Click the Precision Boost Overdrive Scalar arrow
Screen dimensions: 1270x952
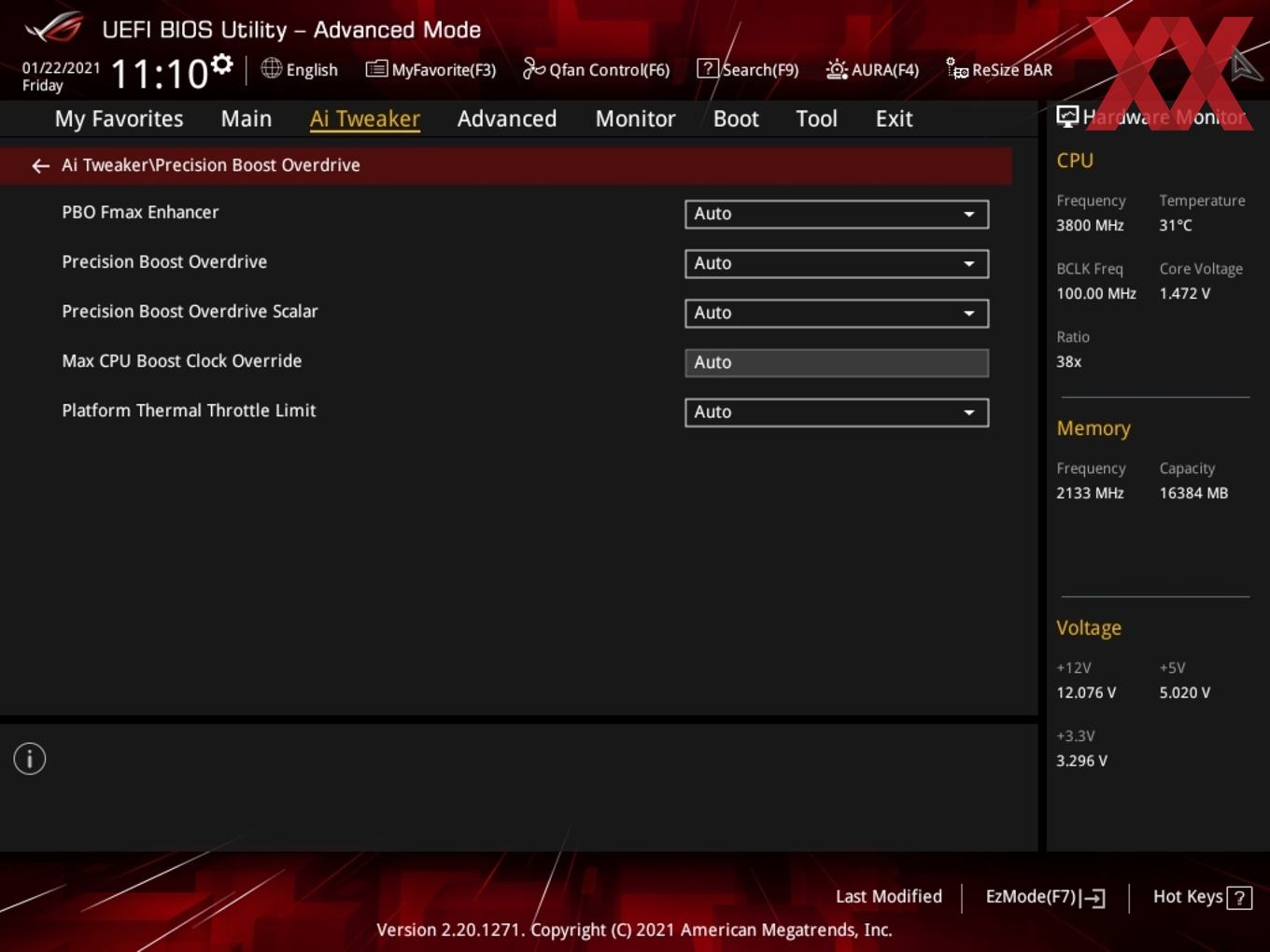969,313
